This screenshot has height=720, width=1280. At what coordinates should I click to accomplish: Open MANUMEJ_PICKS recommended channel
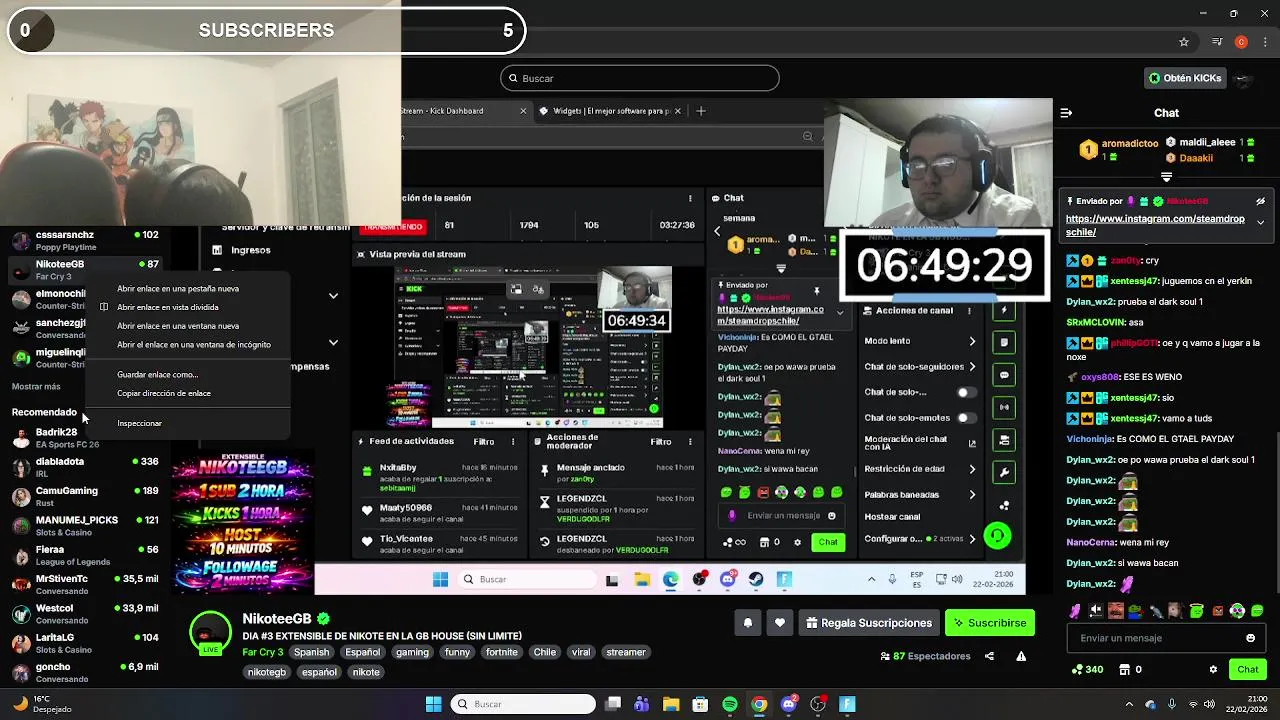pos(85,525)
